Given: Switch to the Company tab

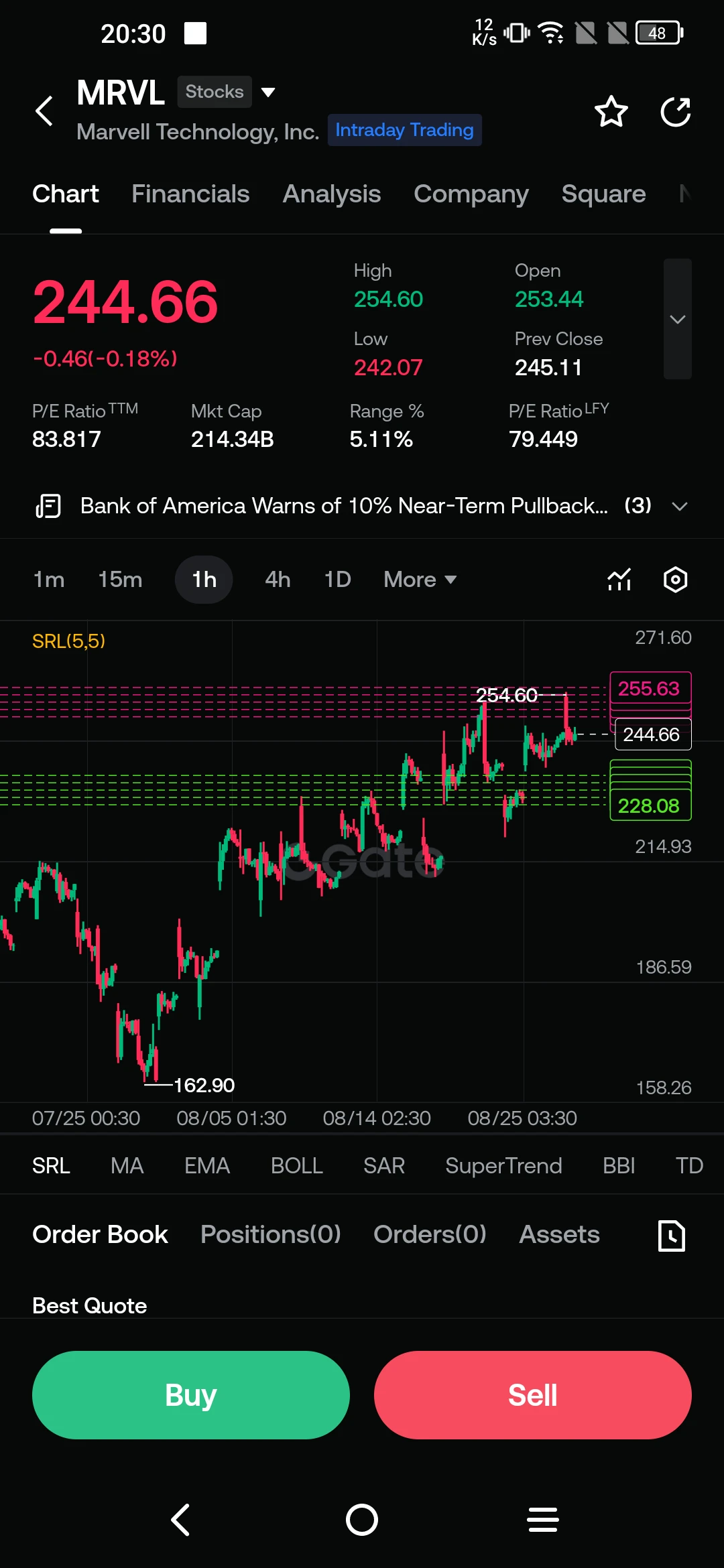Looking at the screenshot, I should coord(471,194).
